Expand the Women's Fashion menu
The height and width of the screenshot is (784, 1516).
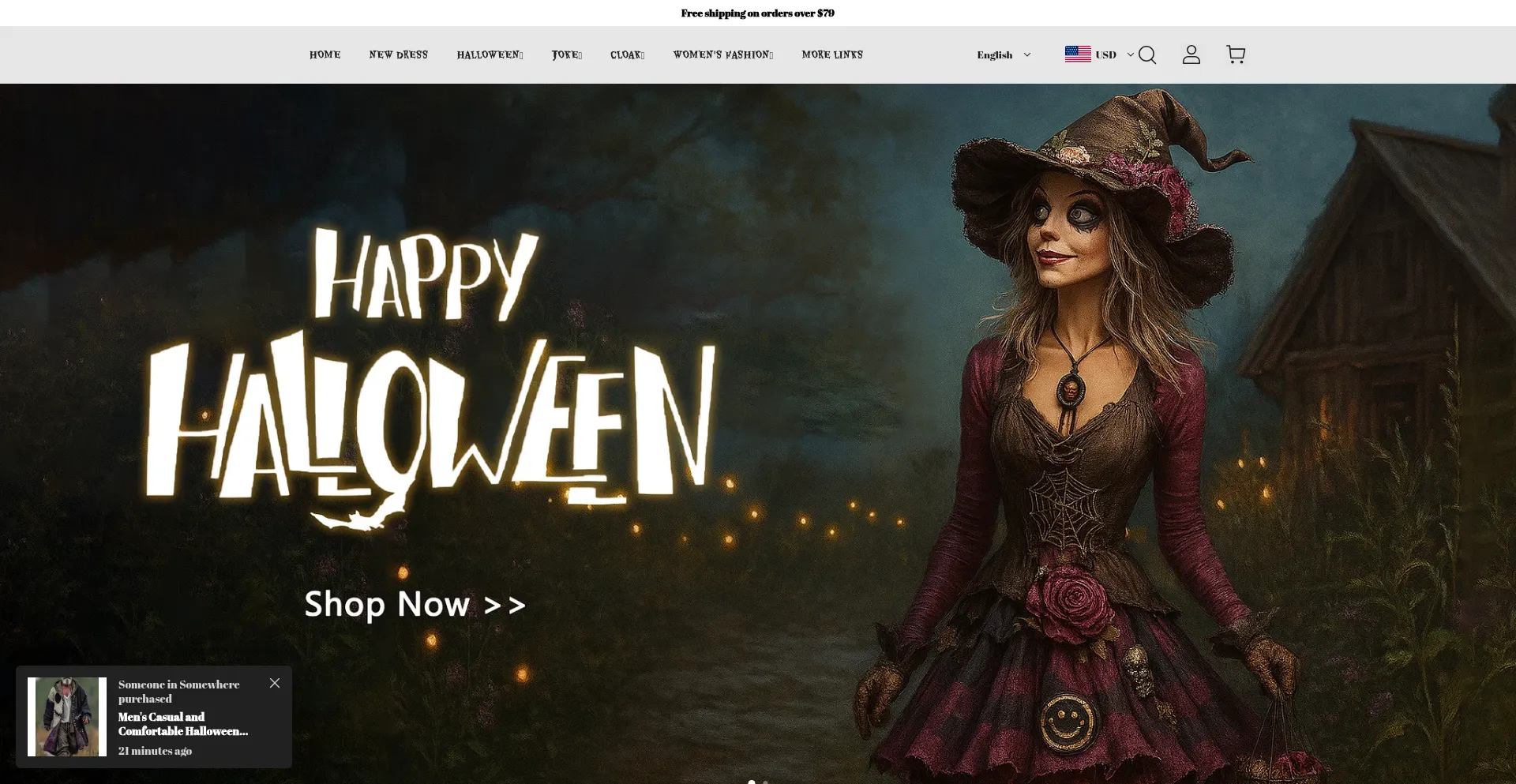[x=723, y=54]
